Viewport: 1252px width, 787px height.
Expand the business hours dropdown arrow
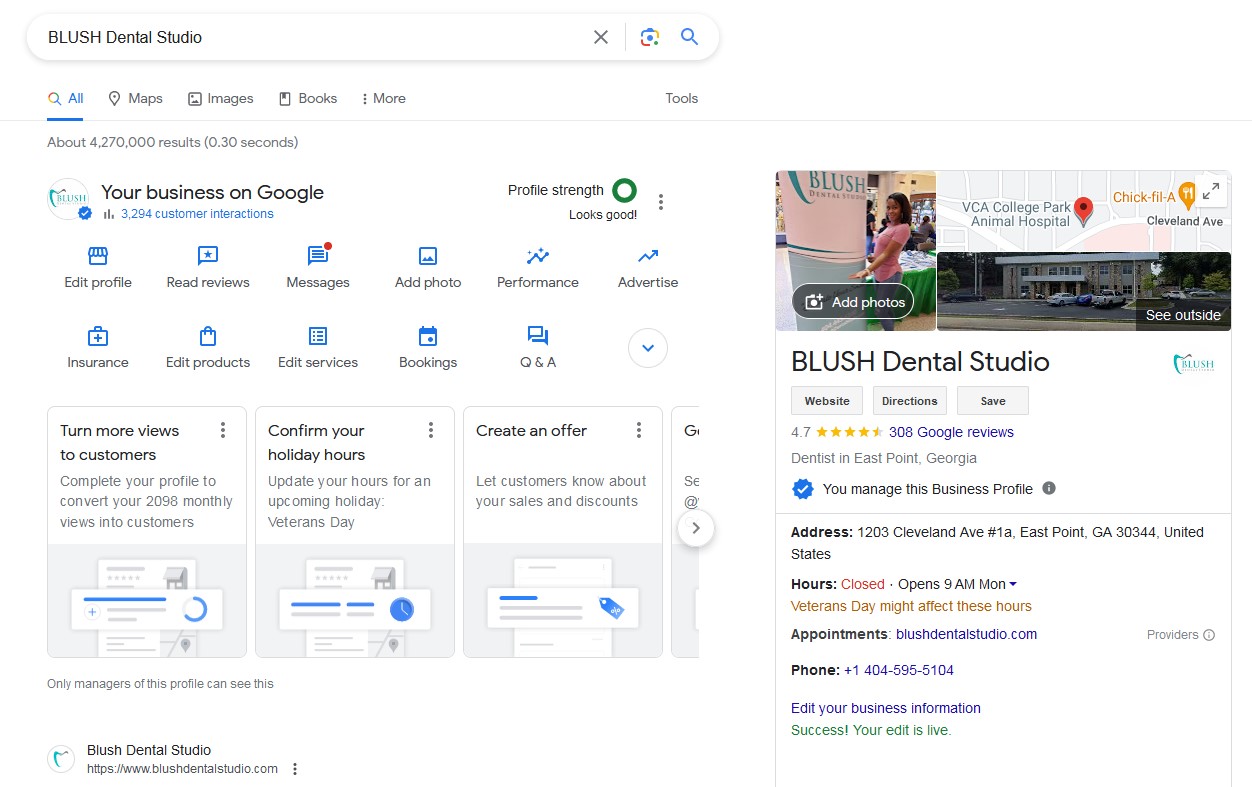click(1013, 585)
